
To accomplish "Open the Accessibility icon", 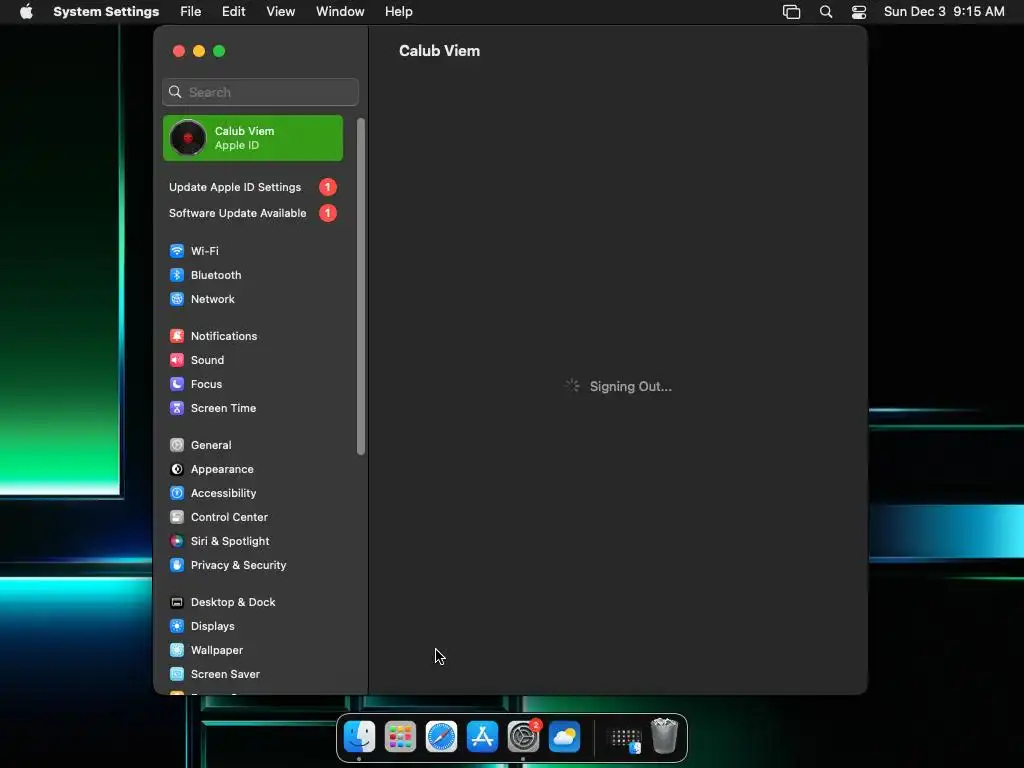I will point(176,493).
